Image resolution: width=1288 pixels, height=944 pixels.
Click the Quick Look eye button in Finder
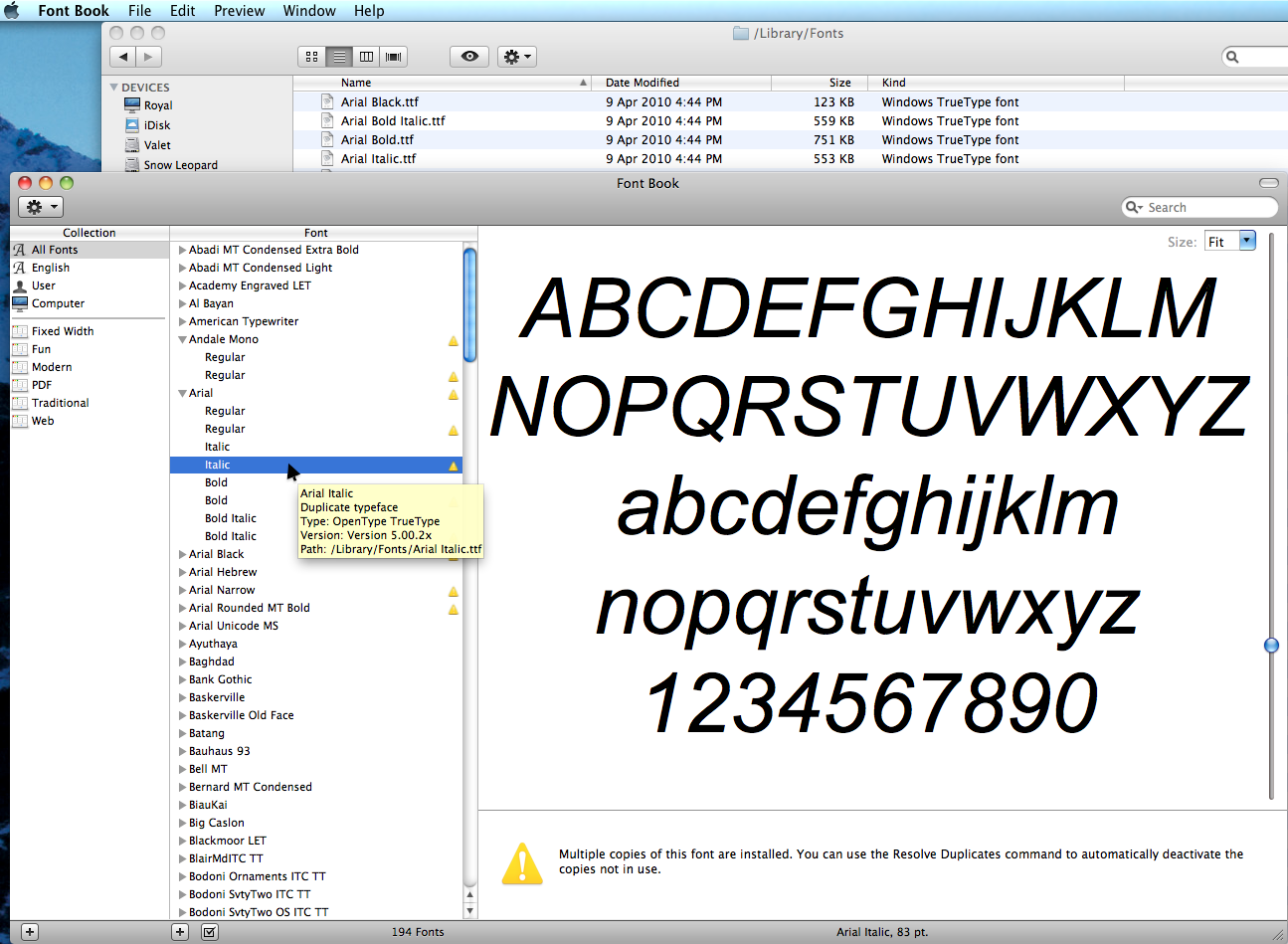(469, 57)
